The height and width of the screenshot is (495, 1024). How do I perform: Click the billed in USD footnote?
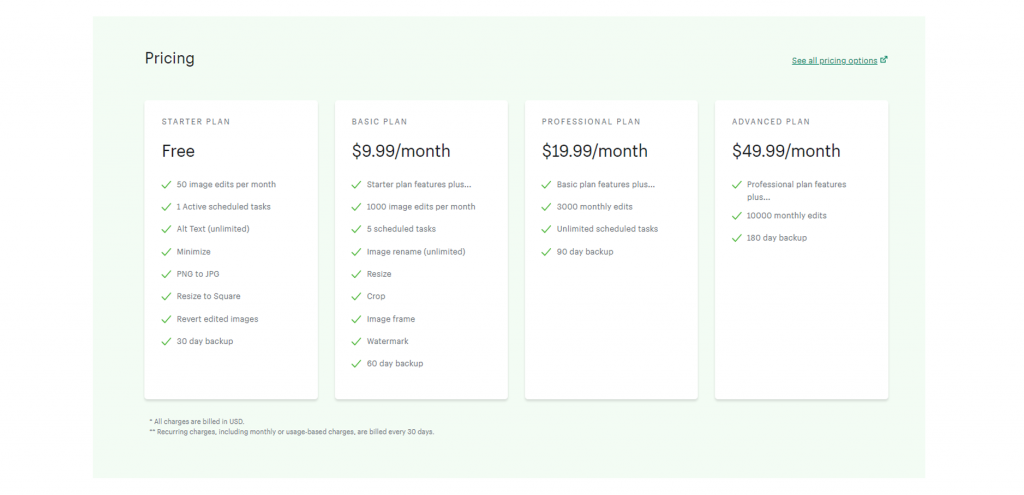click(197, 422)
